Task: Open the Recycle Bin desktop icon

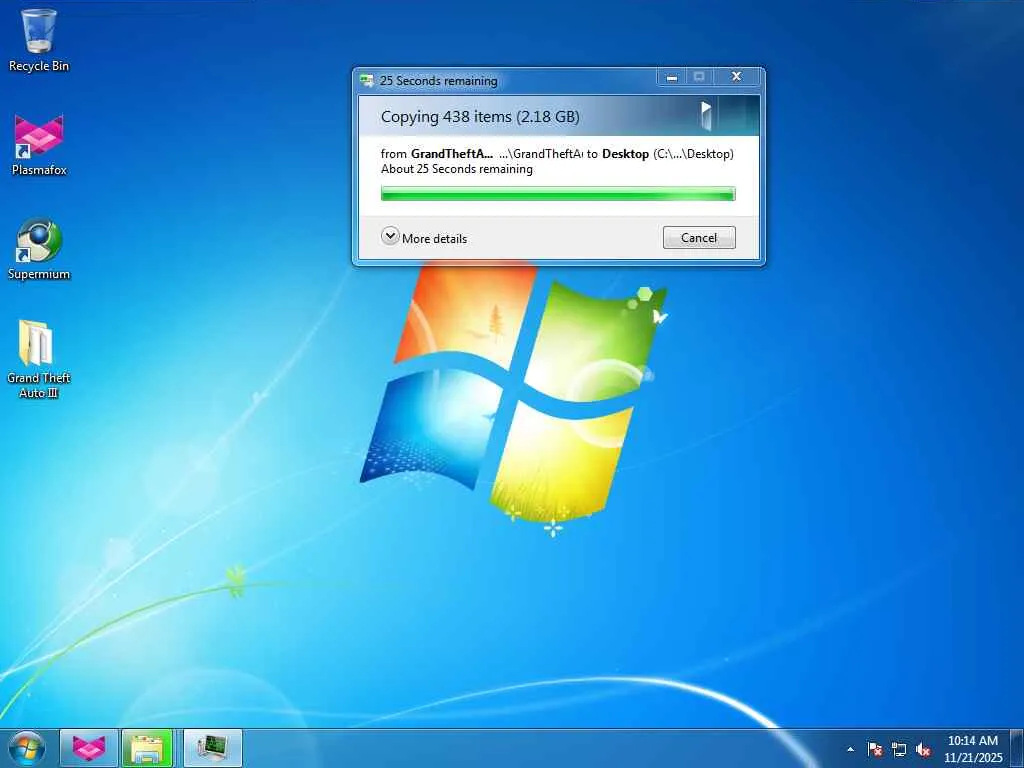Action: point(39,40)
